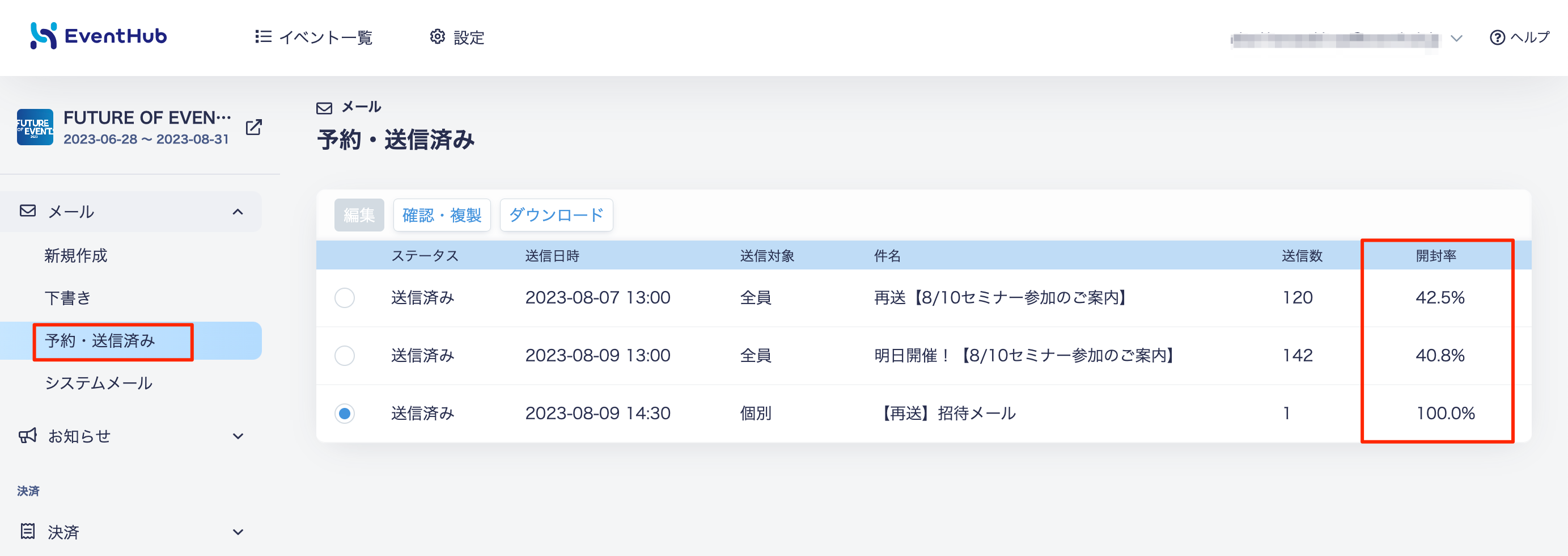
Task: Click the megaphone お知らせ icon in sidebar
Action: 27,436
